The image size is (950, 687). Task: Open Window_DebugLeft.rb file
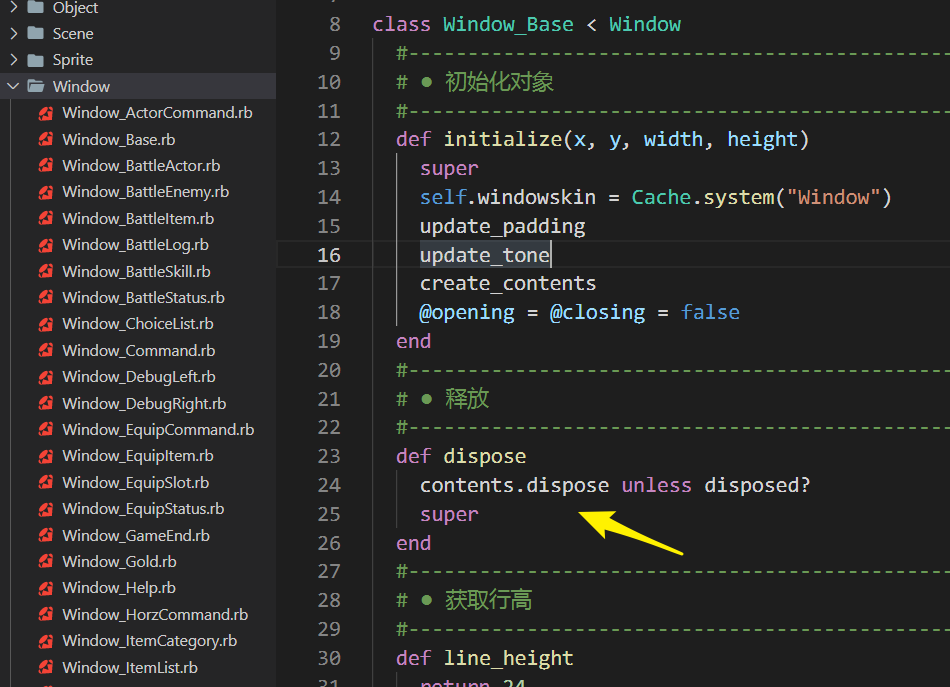pyautogui.click(x=139, y=377)
